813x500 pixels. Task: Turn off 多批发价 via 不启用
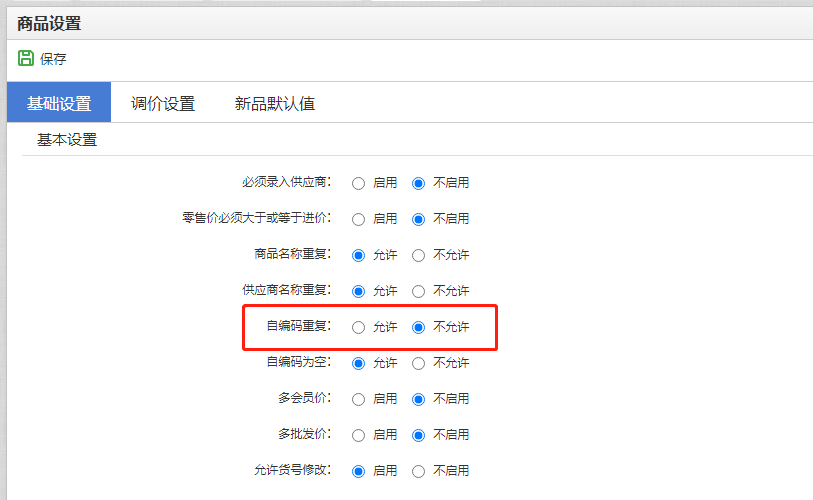click(x=418, y=435)
